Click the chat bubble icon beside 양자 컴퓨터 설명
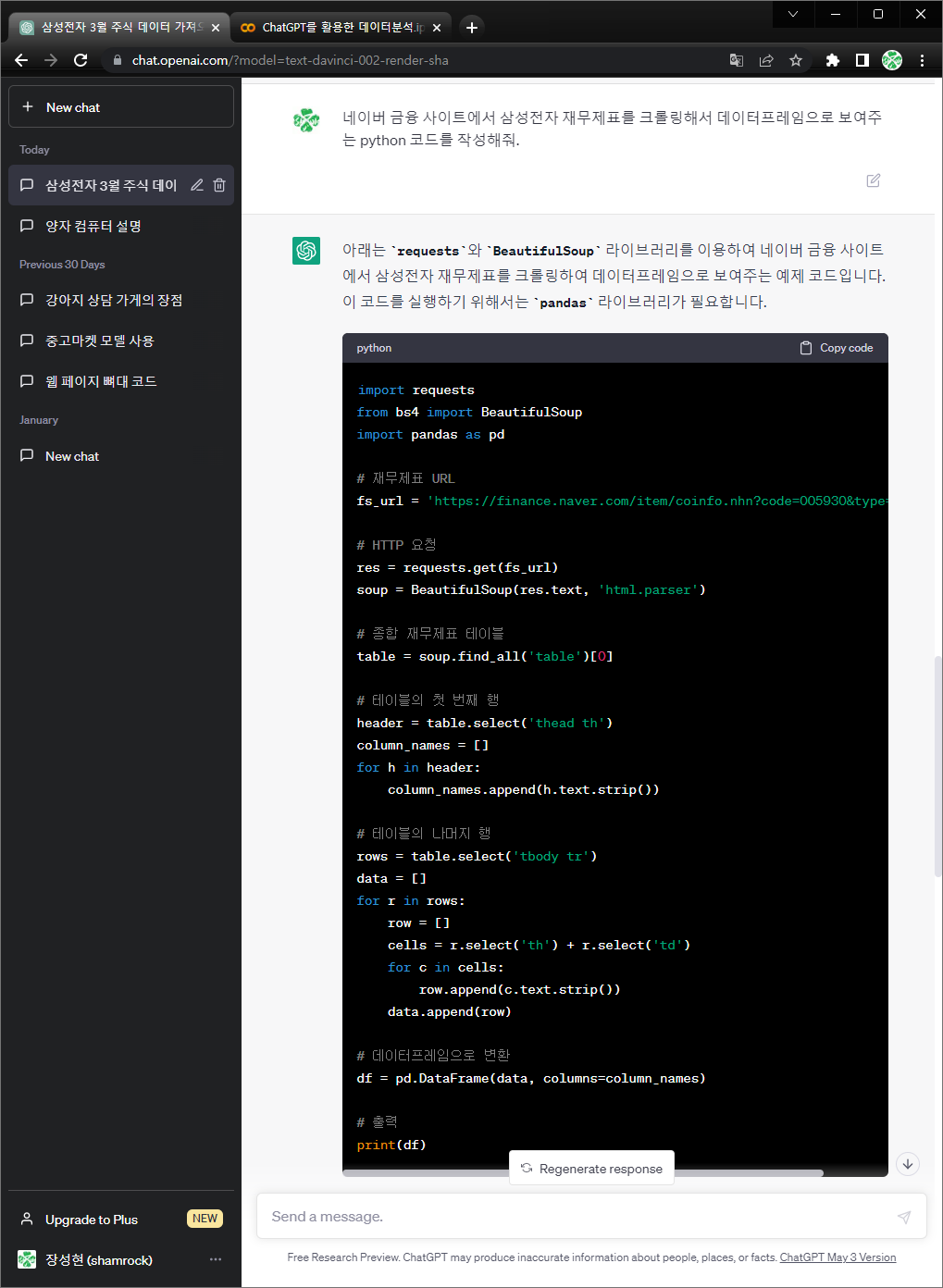The image size is (943, 1288). point(27,226)
